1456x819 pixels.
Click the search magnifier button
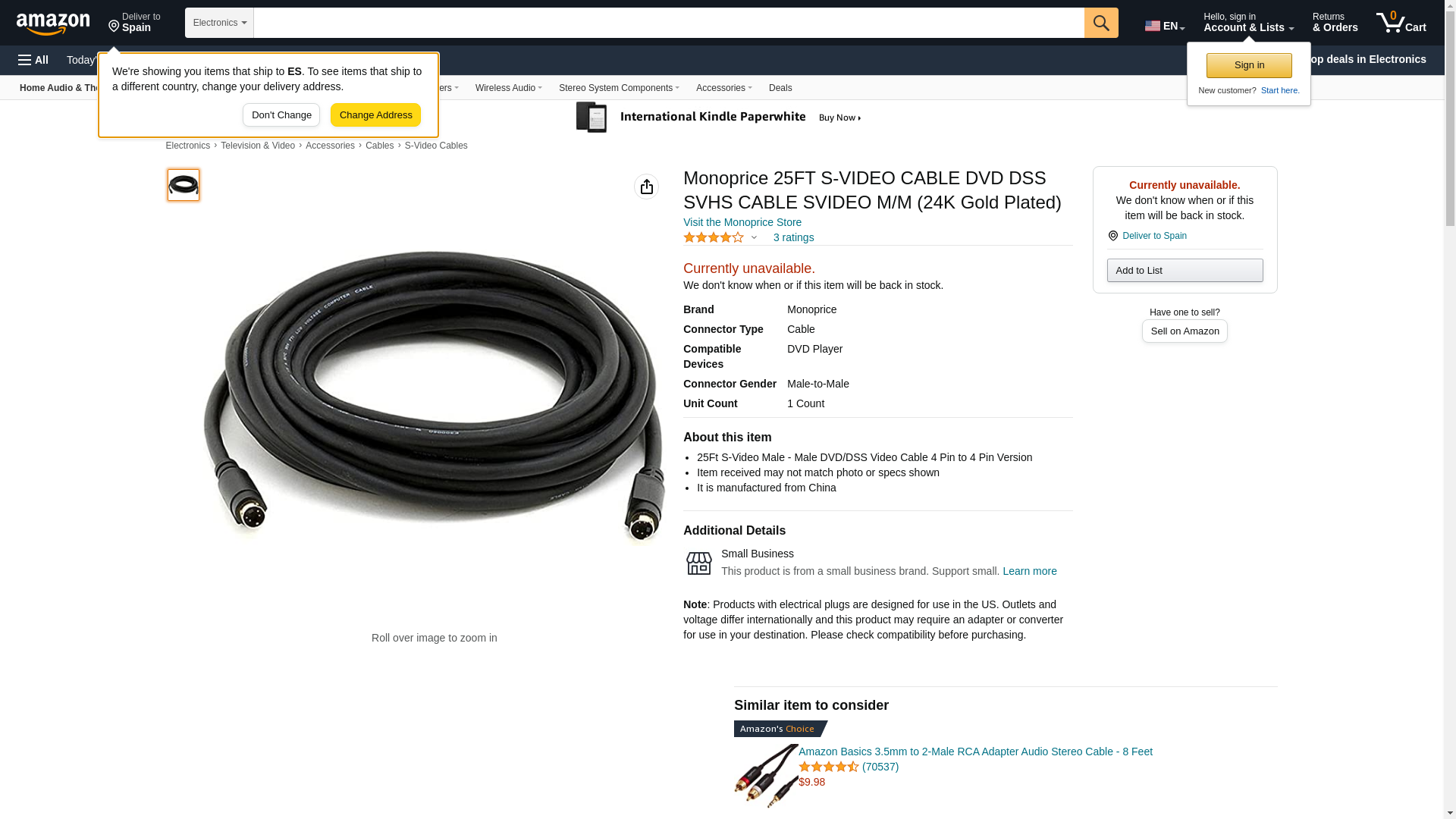click(1101, 23)
